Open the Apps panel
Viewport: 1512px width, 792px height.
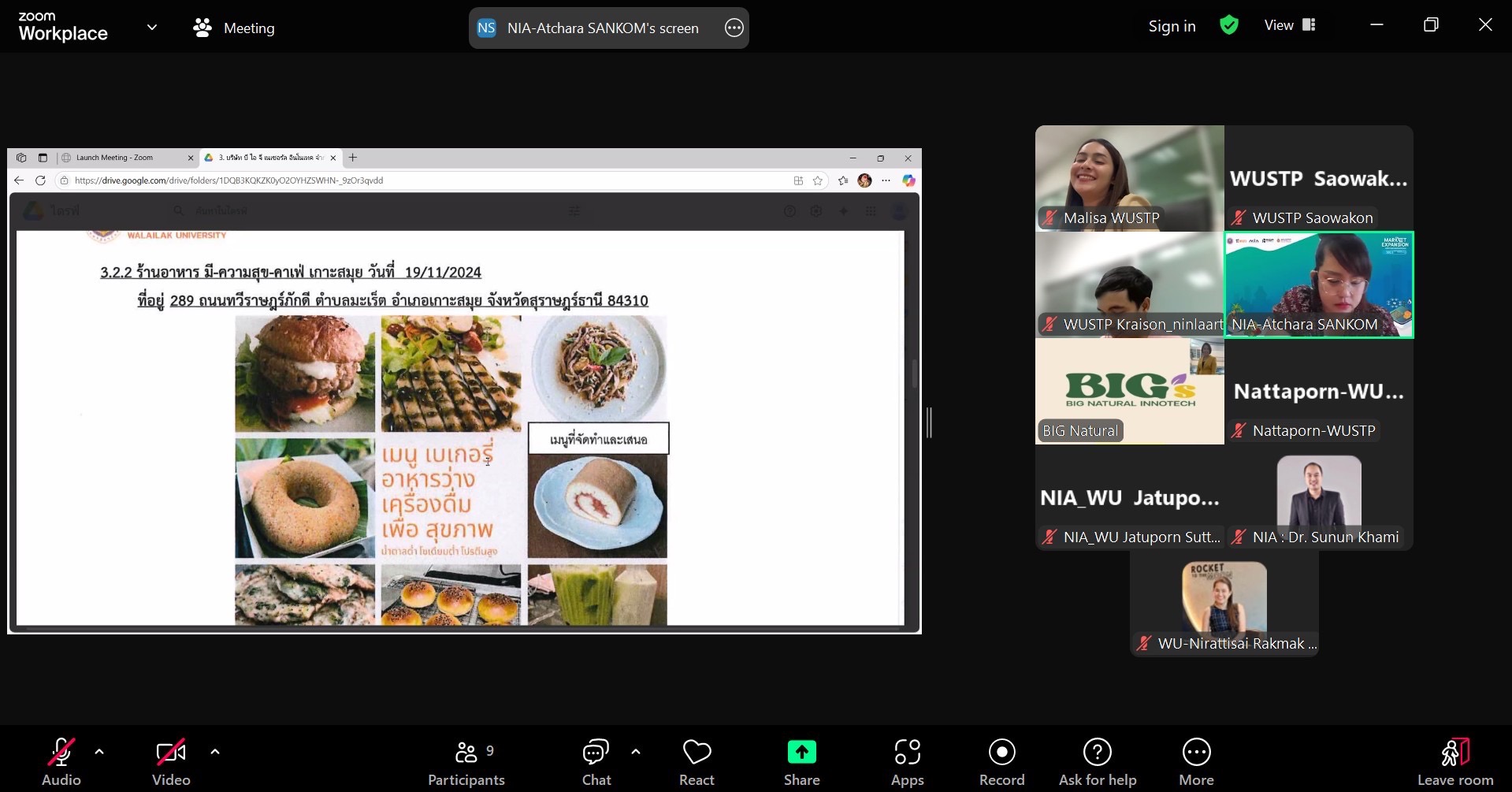907,762
